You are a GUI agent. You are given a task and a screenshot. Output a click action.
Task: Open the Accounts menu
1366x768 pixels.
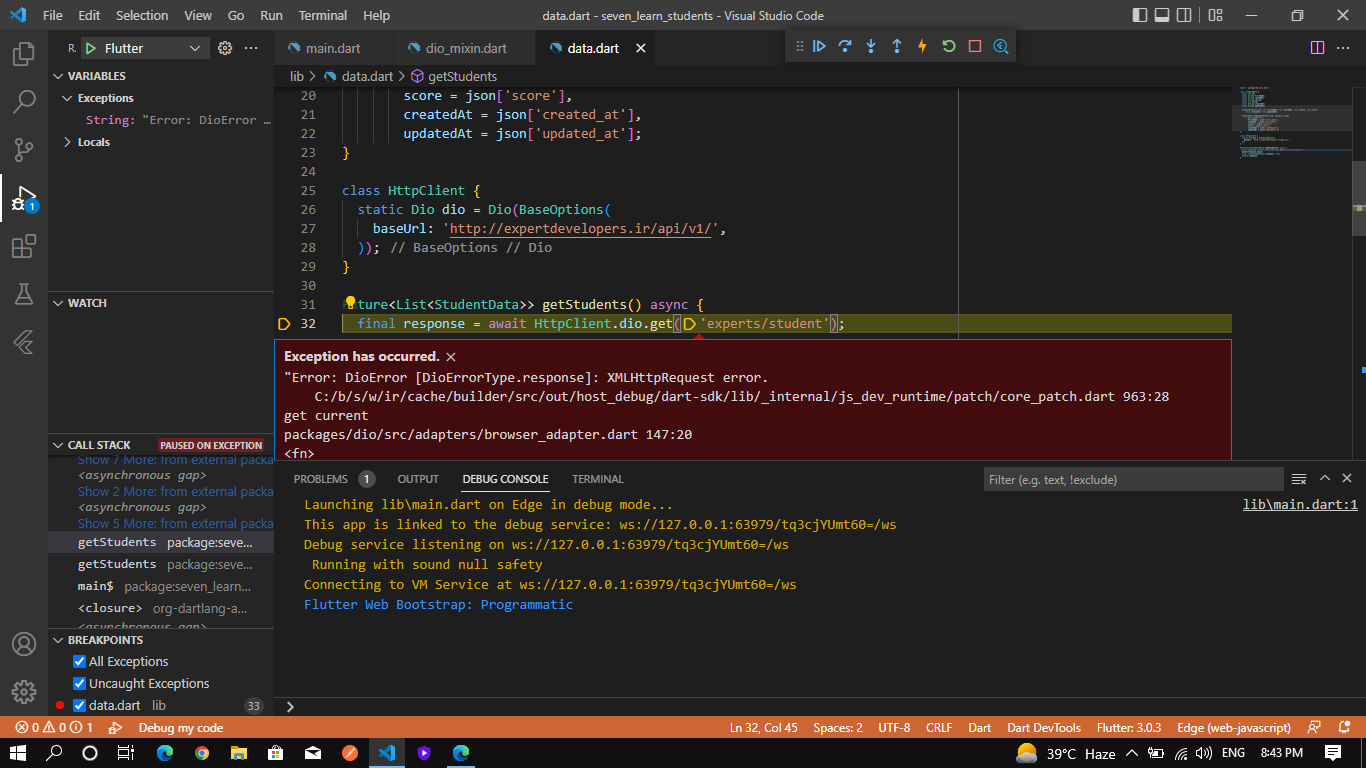tap(24, 644)
